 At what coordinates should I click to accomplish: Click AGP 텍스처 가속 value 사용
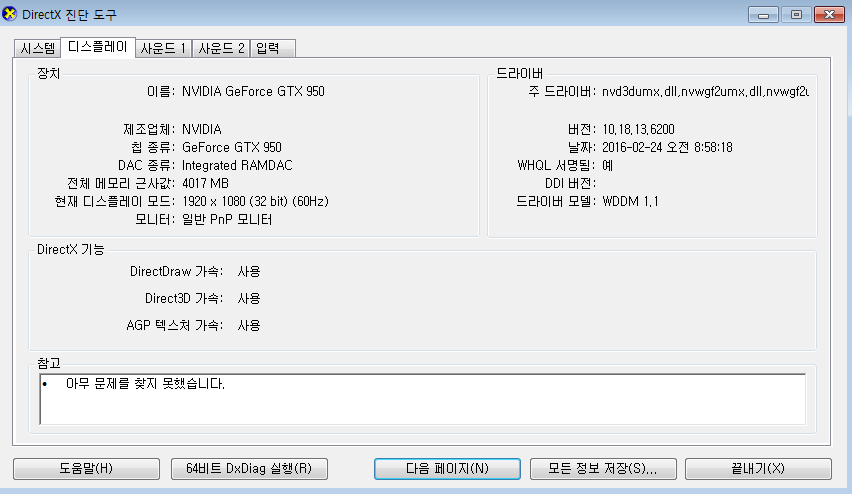(249, 325)
